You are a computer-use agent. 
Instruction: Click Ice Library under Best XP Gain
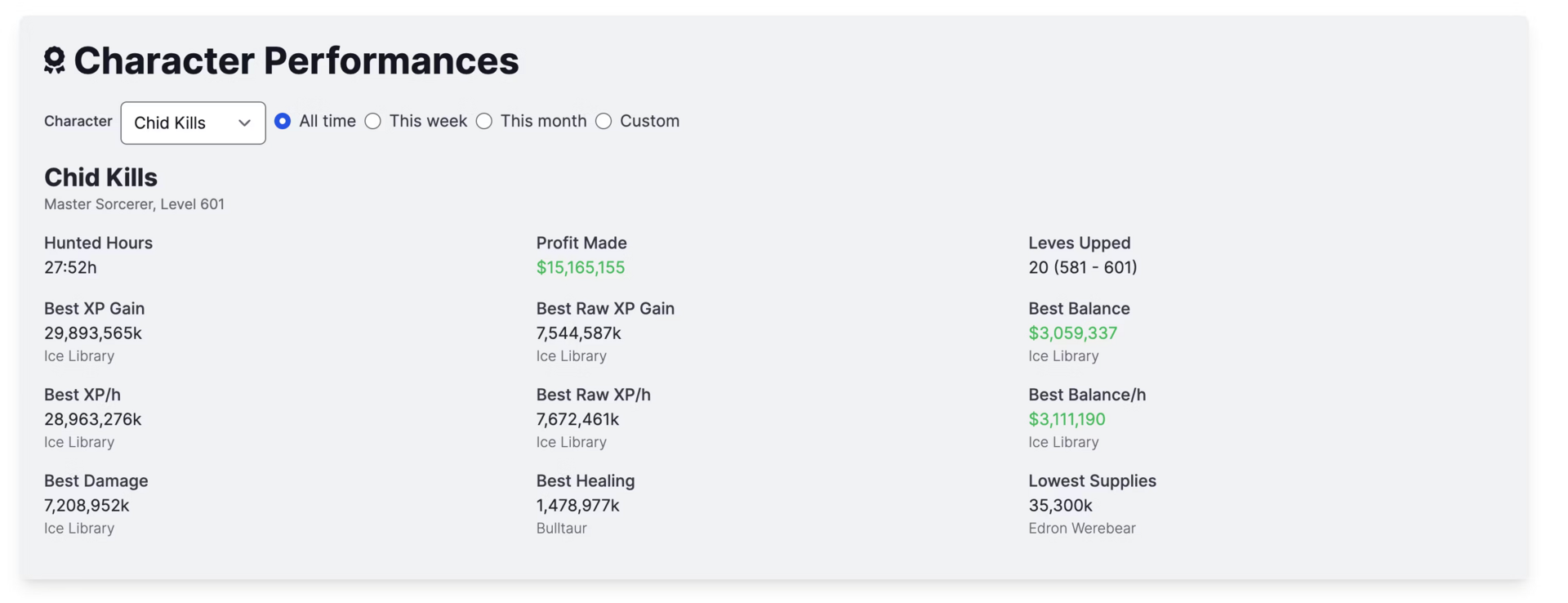click(x=79, y=355)
